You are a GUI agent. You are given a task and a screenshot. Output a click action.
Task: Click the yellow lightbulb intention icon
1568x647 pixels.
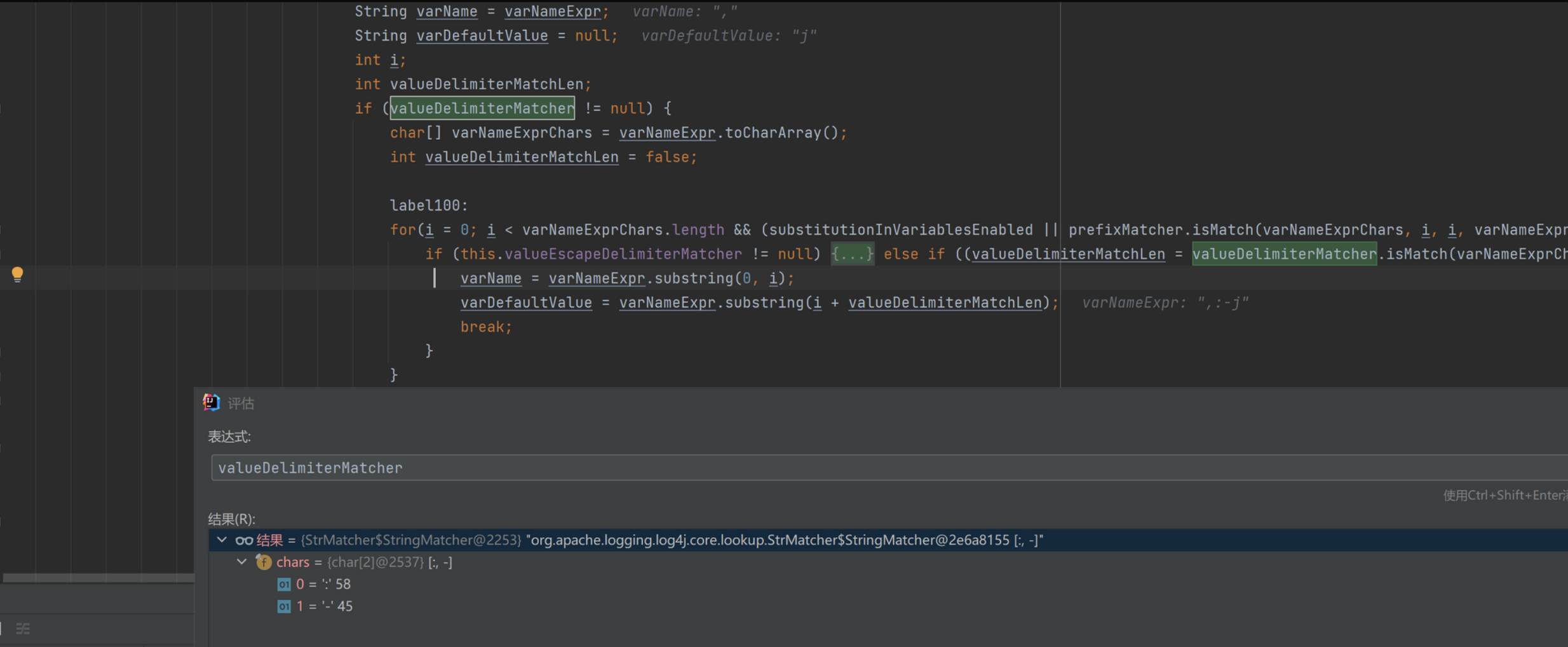point(18,274)
